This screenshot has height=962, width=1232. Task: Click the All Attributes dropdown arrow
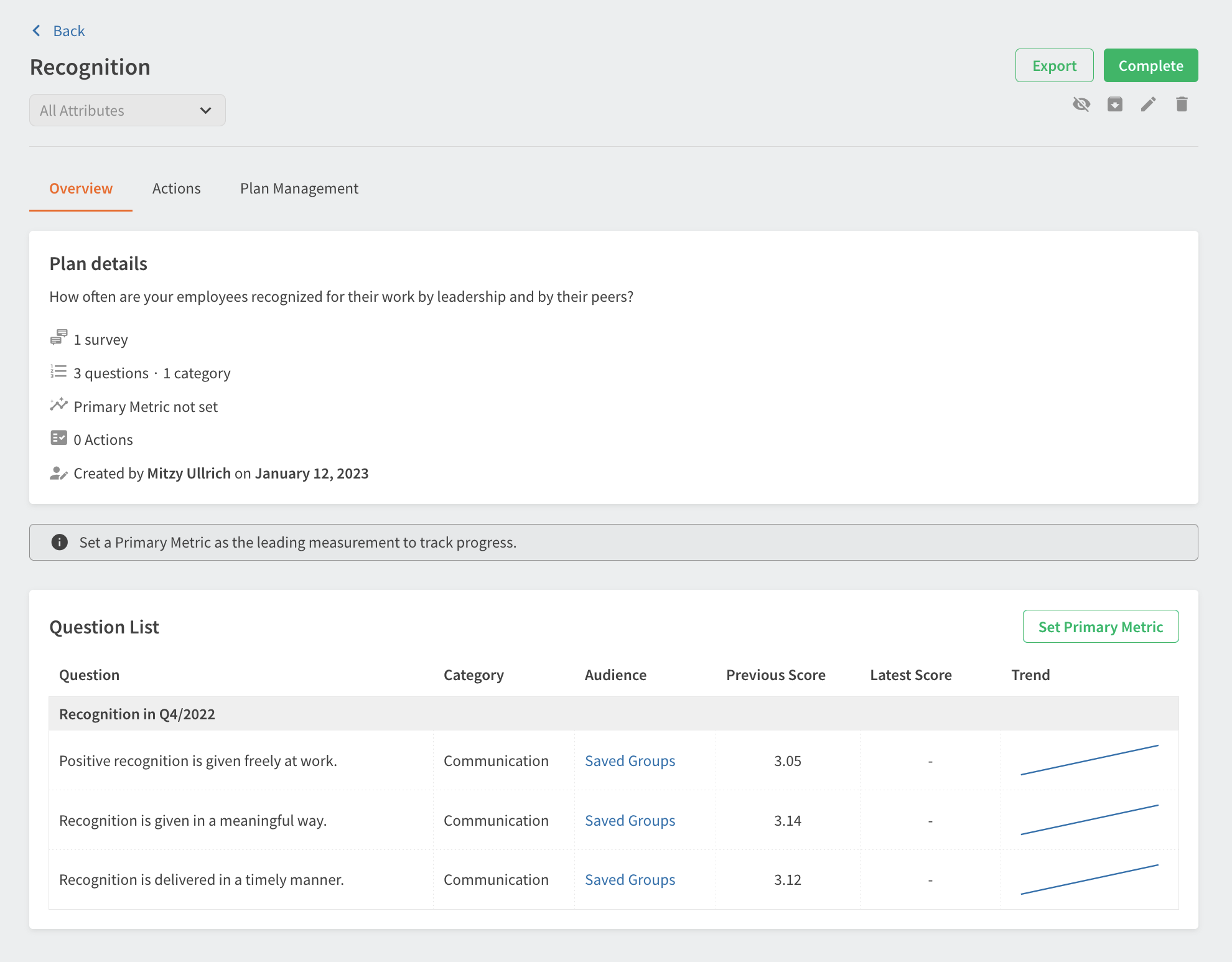pyautogui.click(x=205, y=111)
